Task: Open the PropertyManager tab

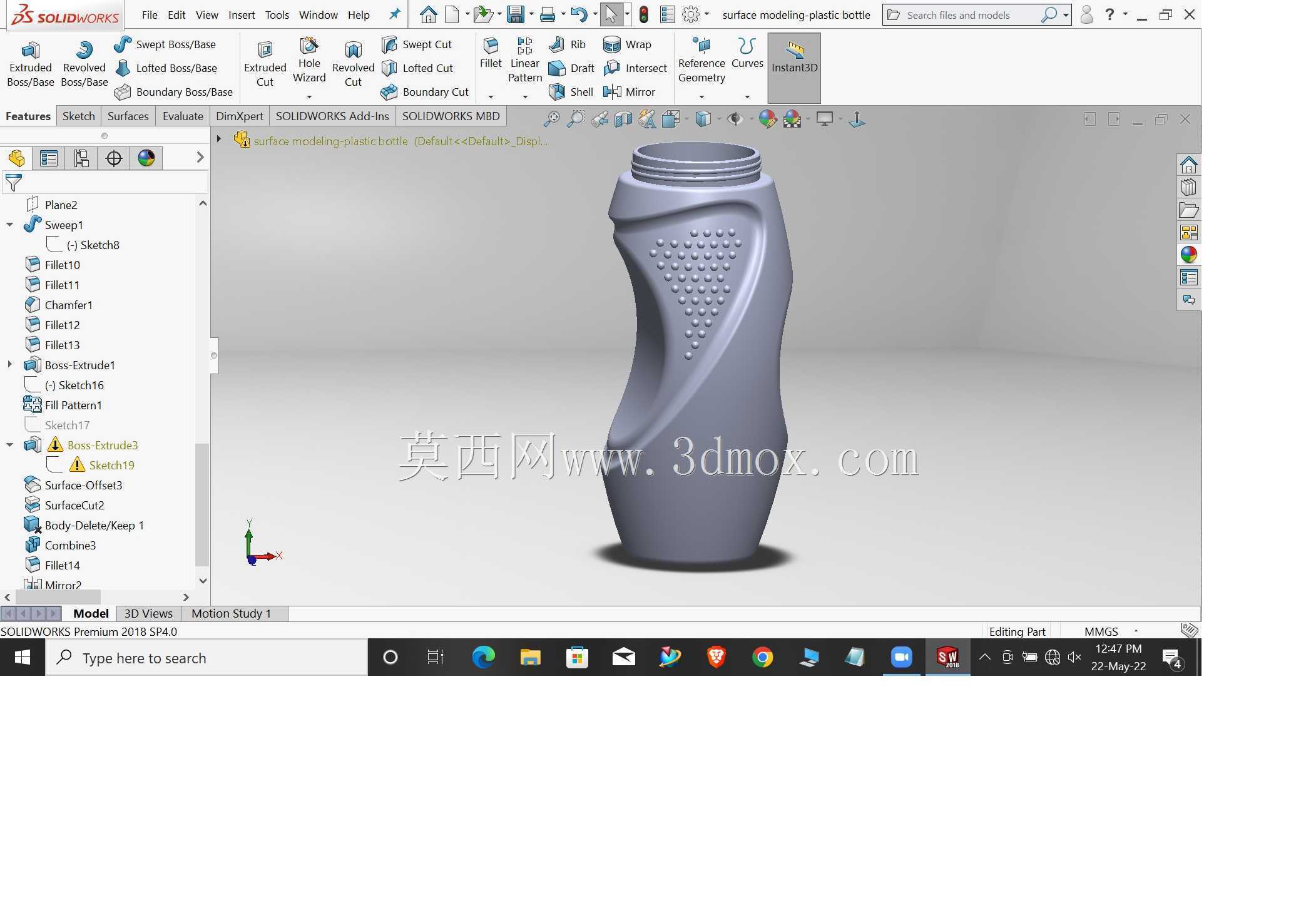Action: coord(49,158)
